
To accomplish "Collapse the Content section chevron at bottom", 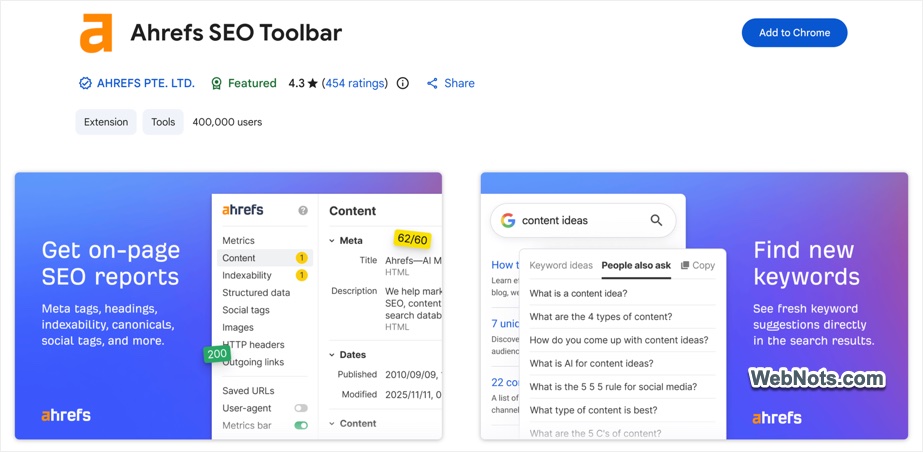I will tap(332, 423).
